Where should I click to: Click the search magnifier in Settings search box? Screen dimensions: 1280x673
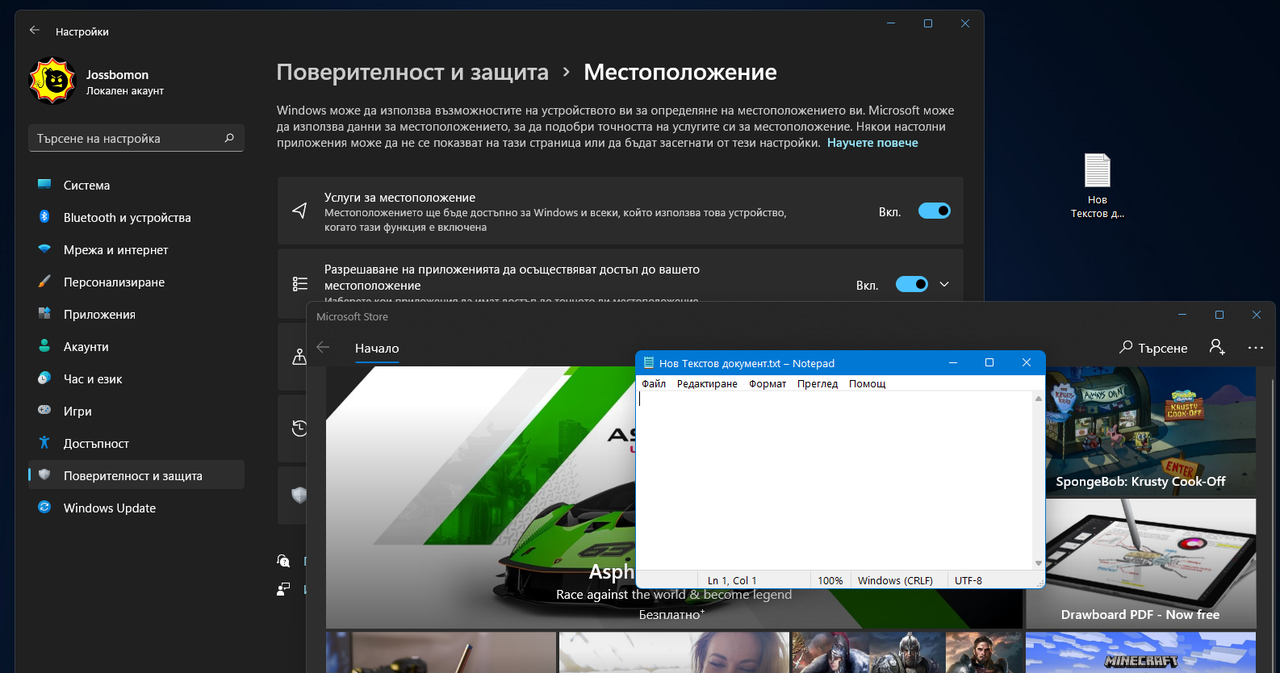[x=229, y=138]
